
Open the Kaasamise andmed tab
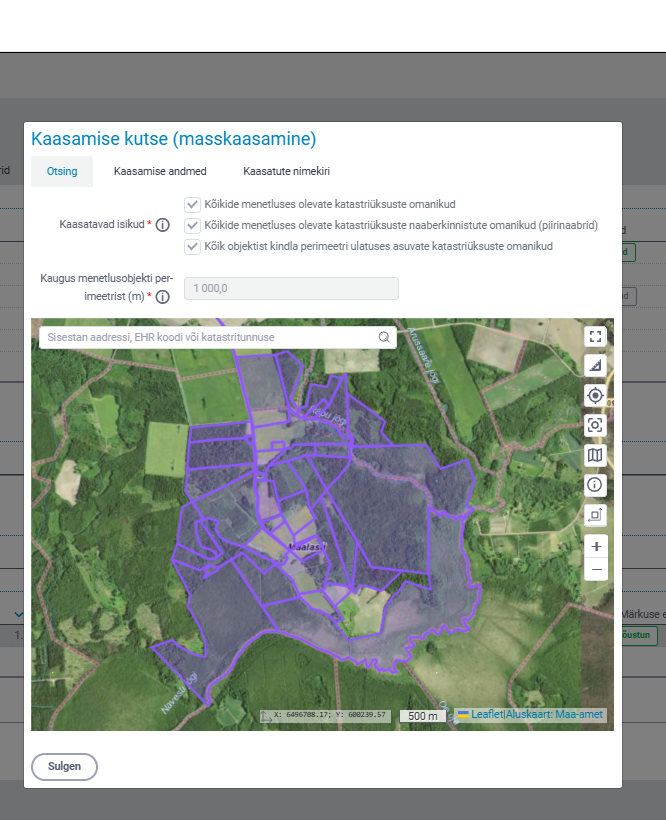click(160, 171)
